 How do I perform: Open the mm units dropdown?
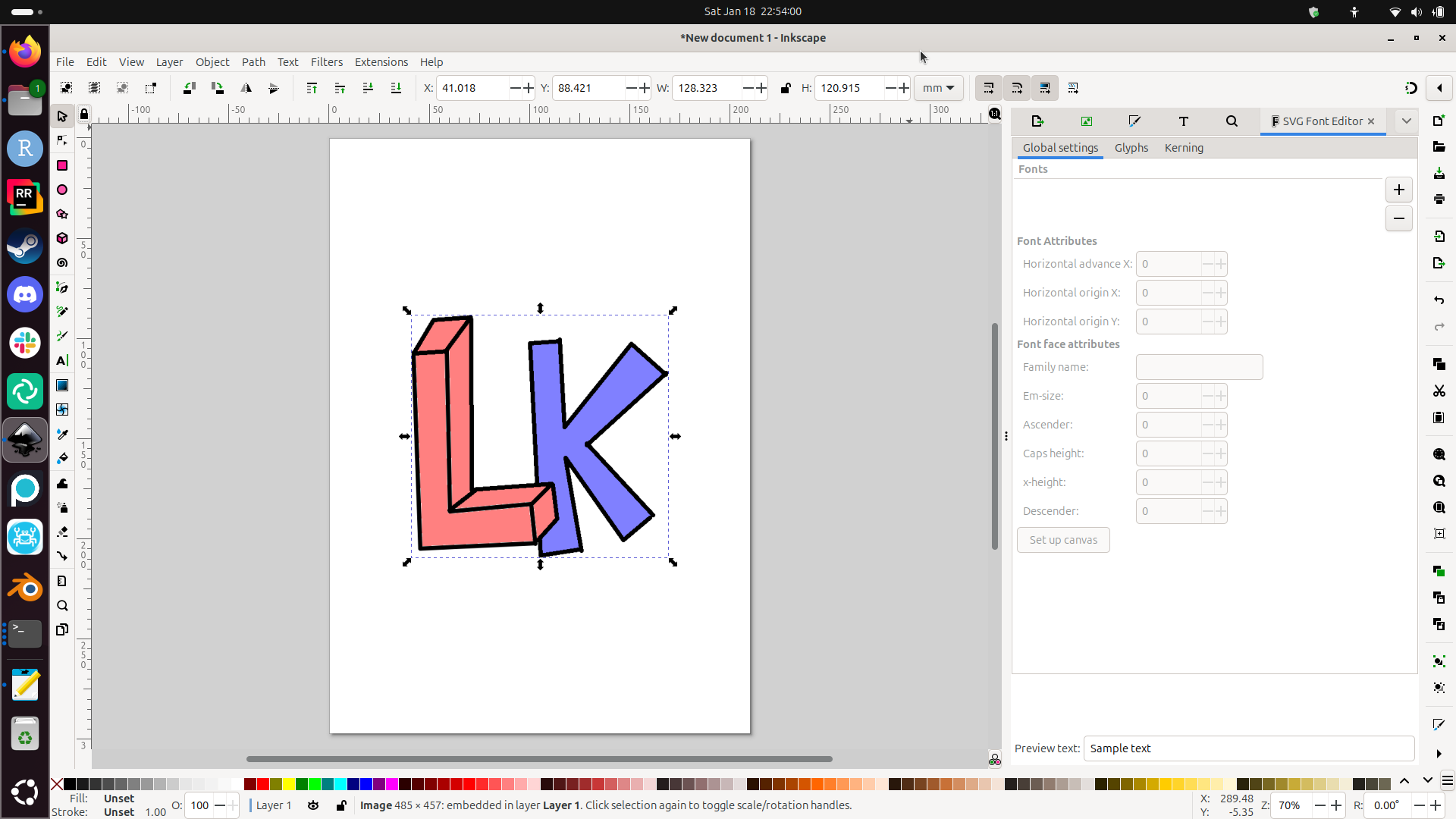click(939, 88)
